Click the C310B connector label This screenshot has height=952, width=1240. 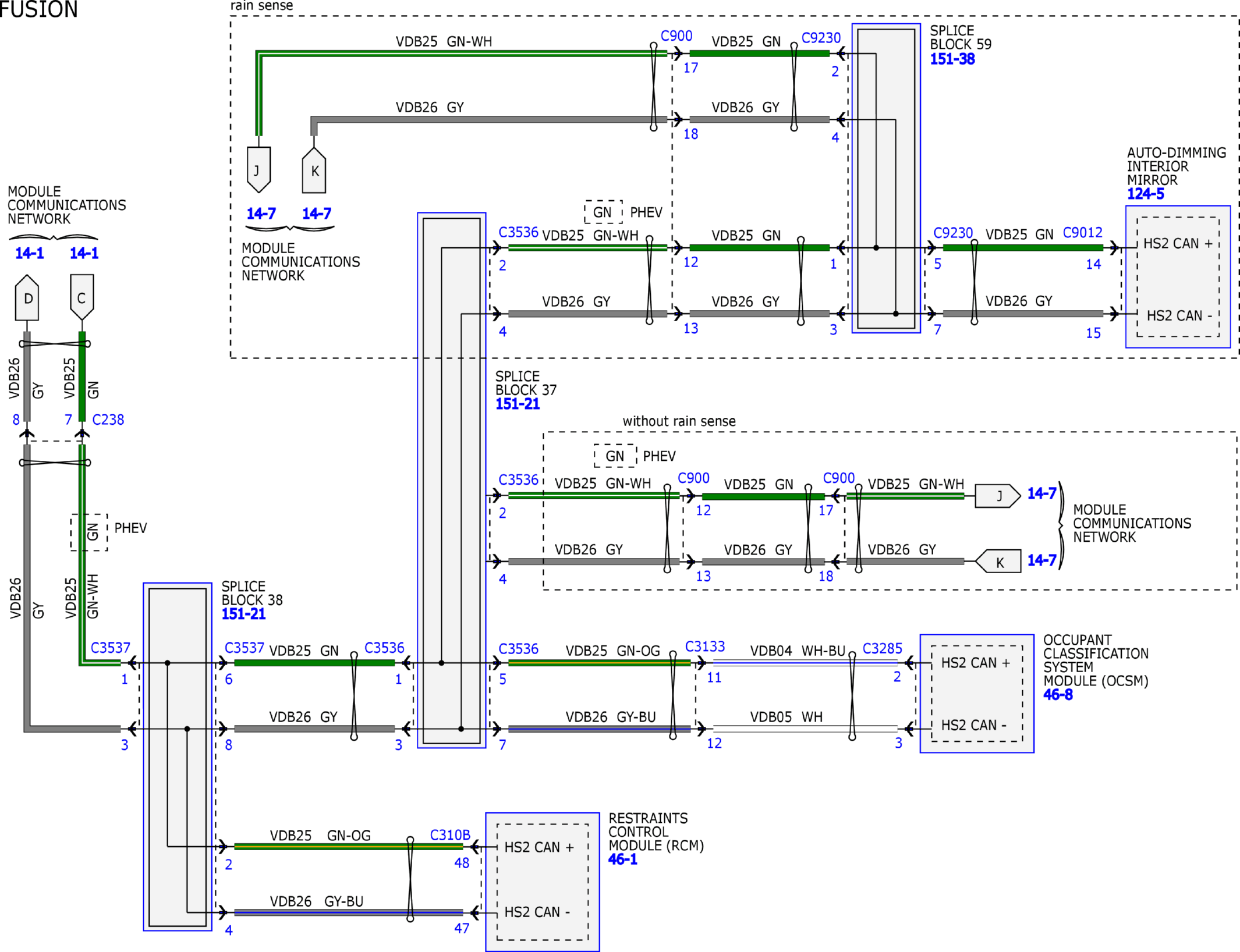(450, 835)
